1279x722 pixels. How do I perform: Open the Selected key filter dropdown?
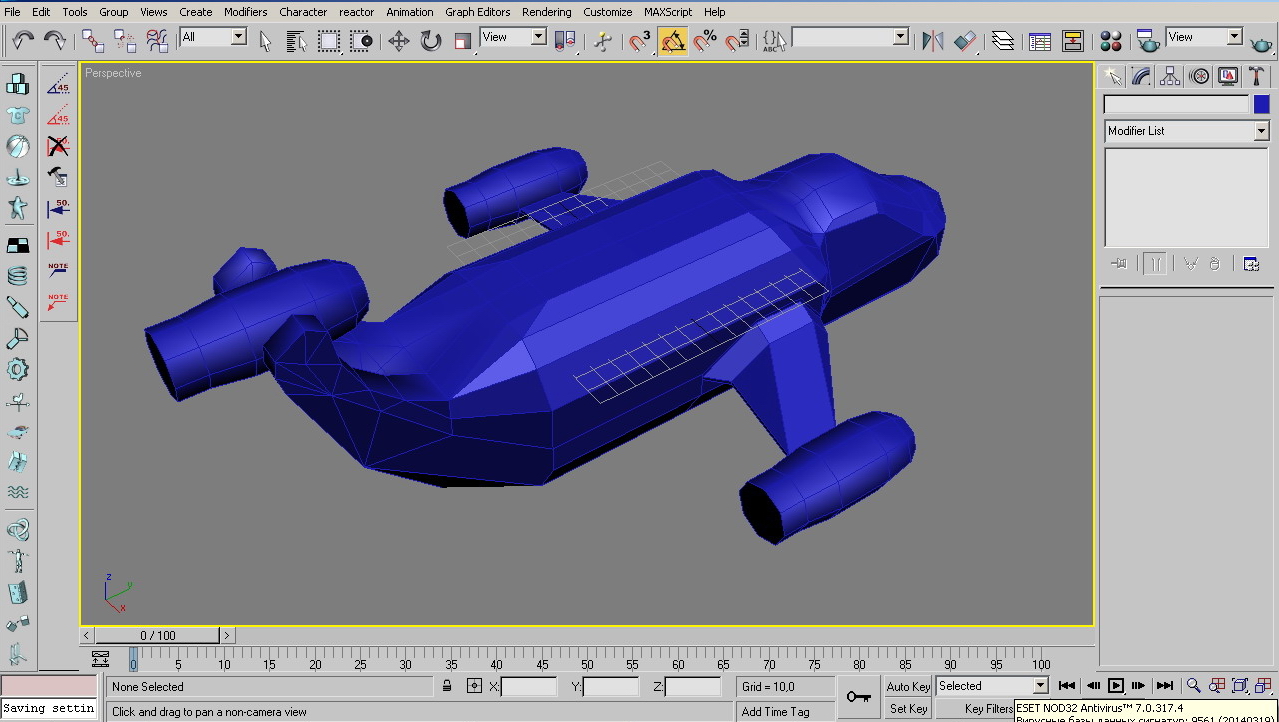[x=1040, y=686]
